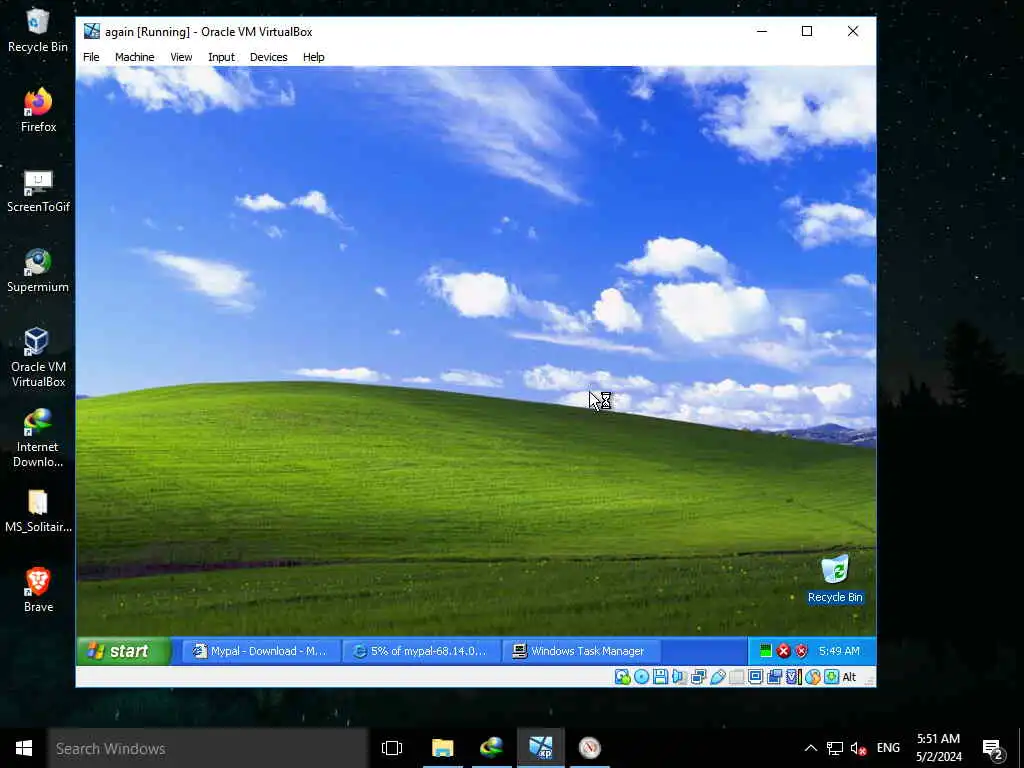This screenshot has height=768, width=1024.
Task: Click the grayed shared folders icon in VirtualBox status bar
Action: tap(736, 677)
